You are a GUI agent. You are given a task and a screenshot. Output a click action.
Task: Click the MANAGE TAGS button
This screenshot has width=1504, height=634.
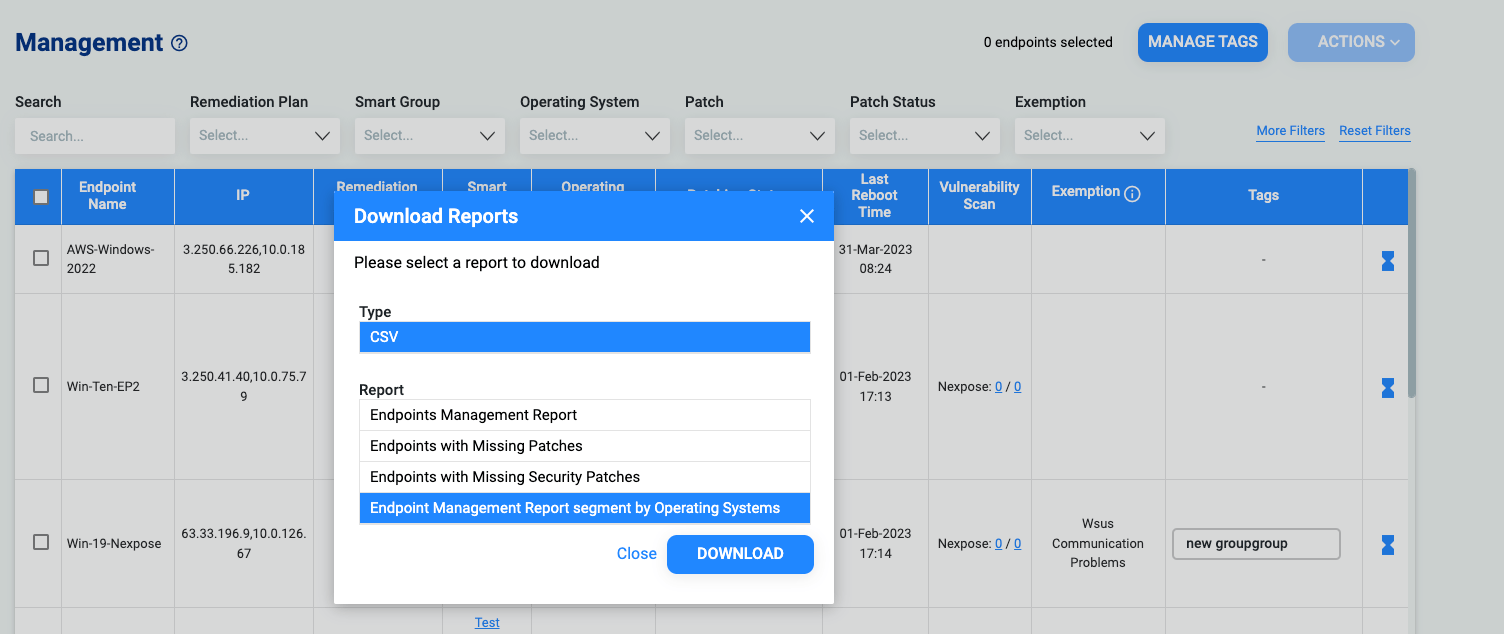pos(1202,42)
